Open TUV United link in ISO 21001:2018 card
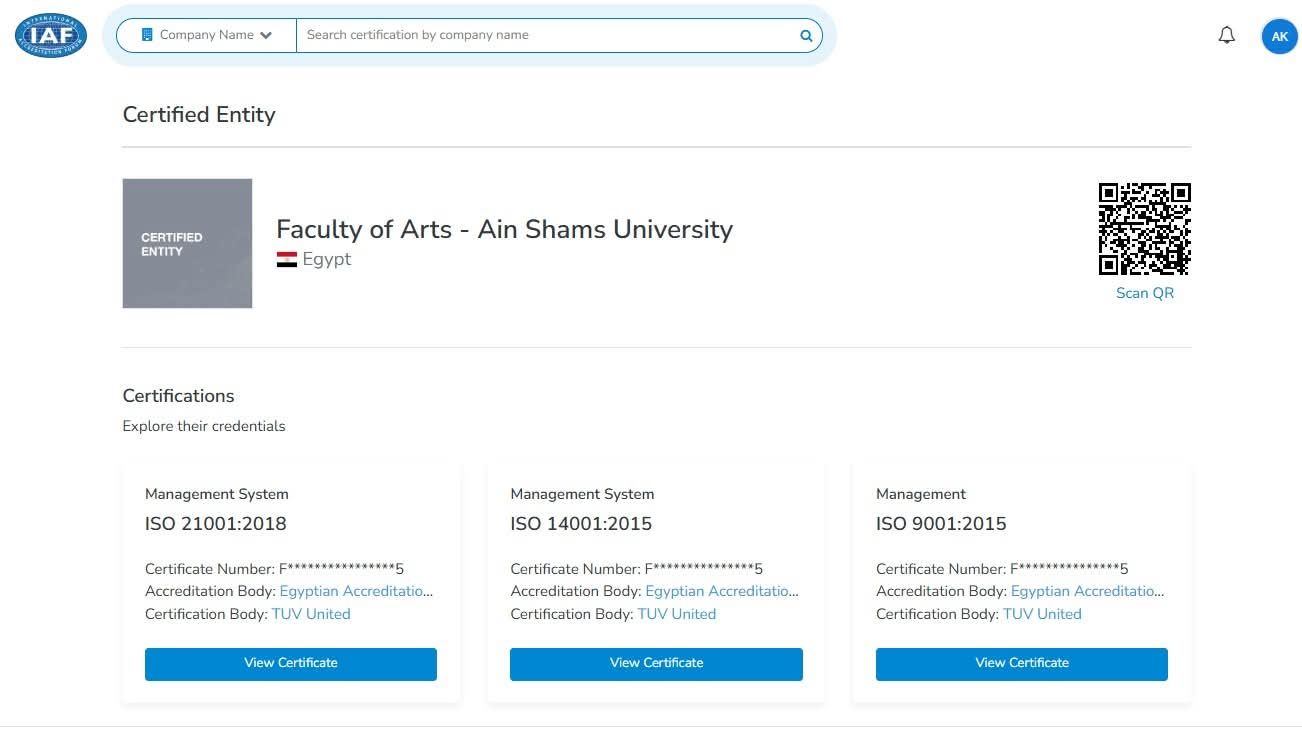The width and height of the screenshot is (1302, 748). (311, 614)
